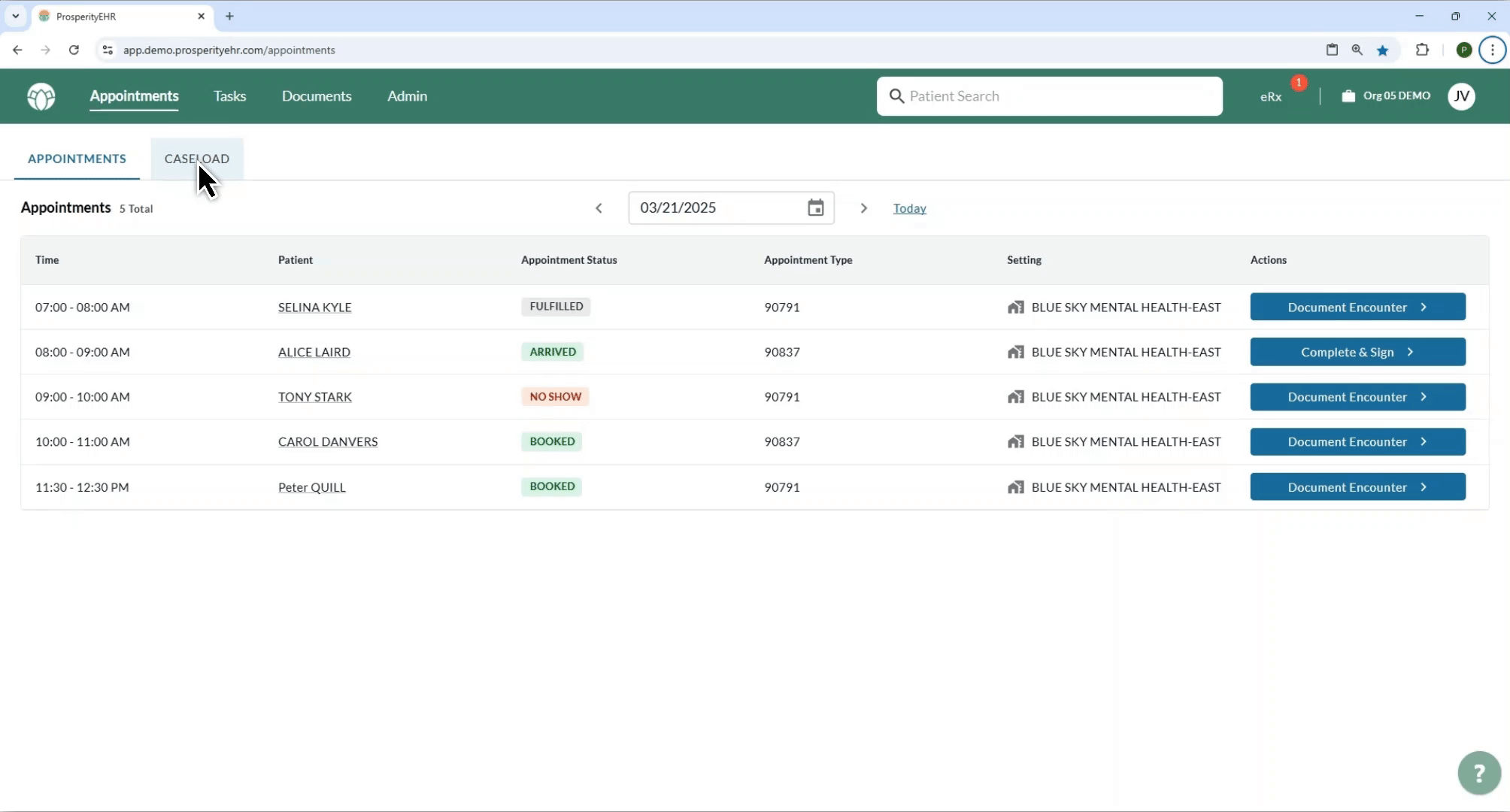
Task: Go to previous day with left chevron
Action: tap(599, 208)
